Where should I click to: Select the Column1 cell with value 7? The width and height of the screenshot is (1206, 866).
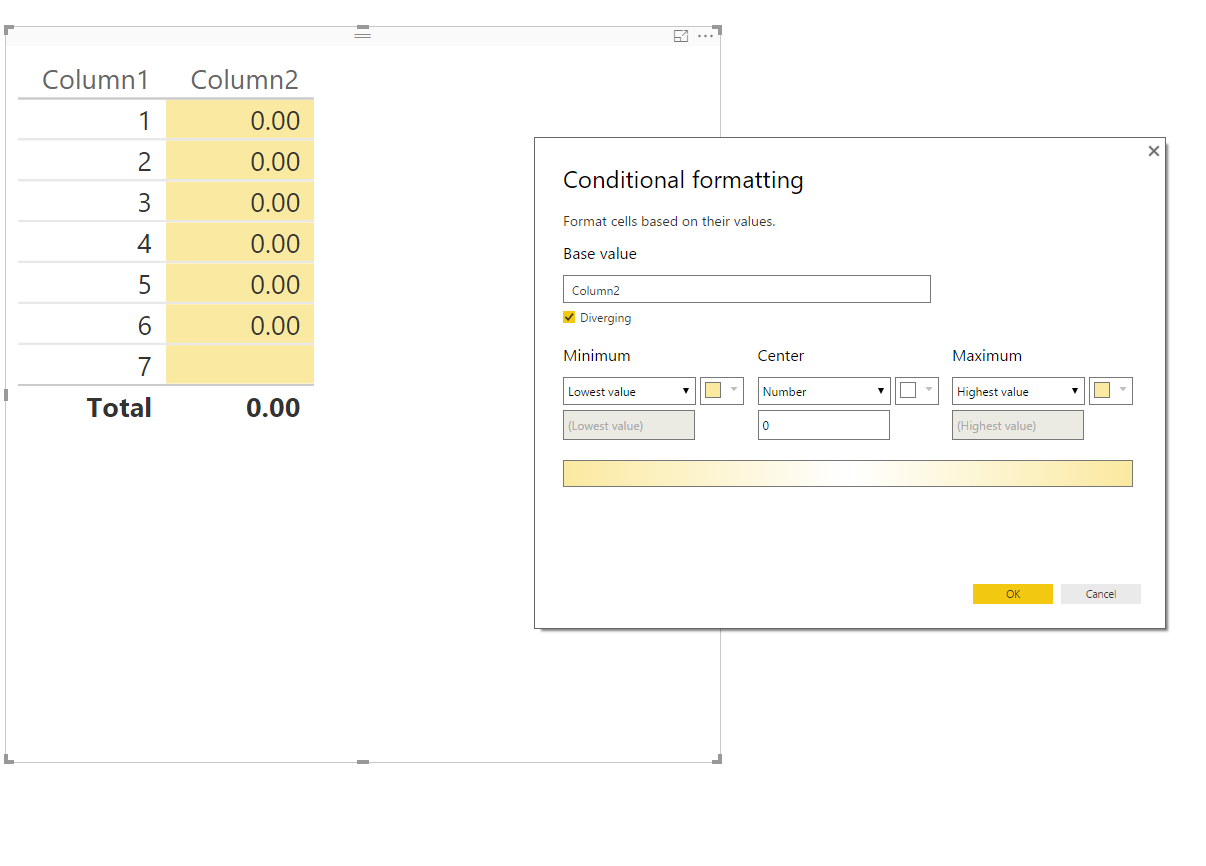click(x=92, y=367)
